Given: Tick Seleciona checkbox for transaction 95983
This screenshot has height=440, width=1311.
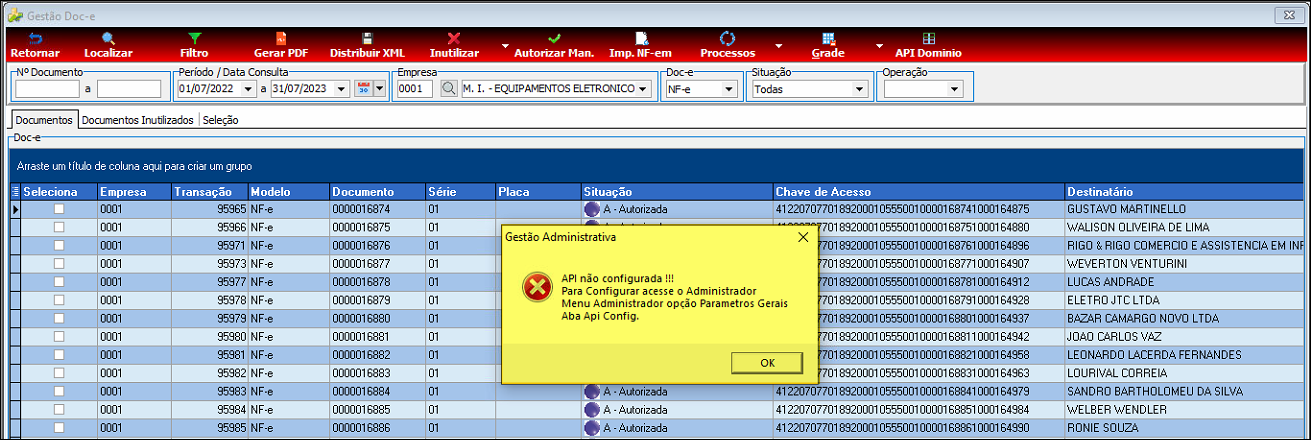Looking at the screenshot, I should click(x=58, y=390).
